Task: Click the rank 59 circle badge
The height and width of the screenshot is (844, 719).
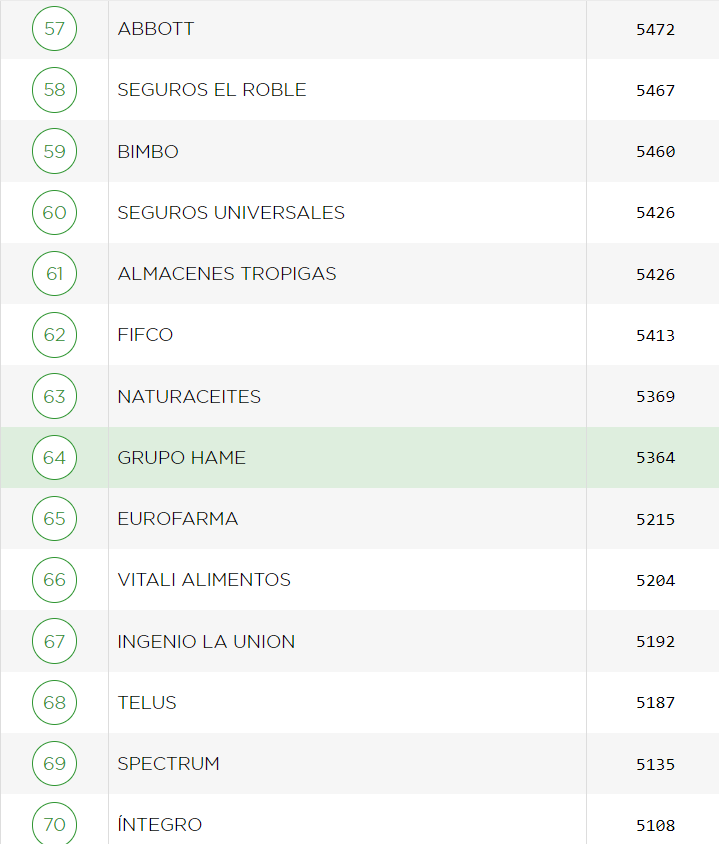Action: (54, 151)
